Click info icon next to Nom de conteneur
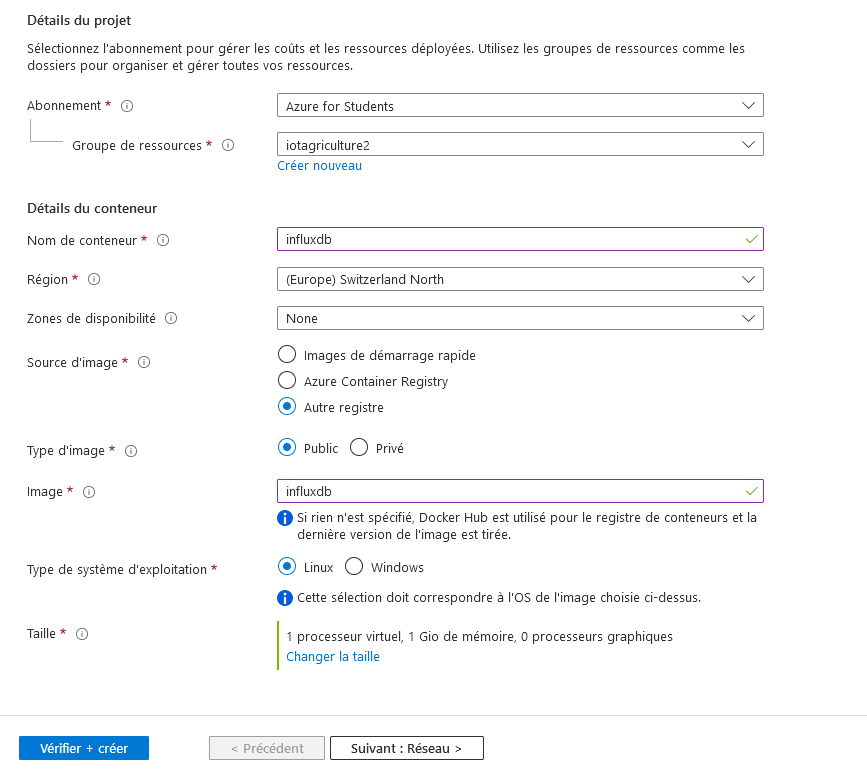 163,240
